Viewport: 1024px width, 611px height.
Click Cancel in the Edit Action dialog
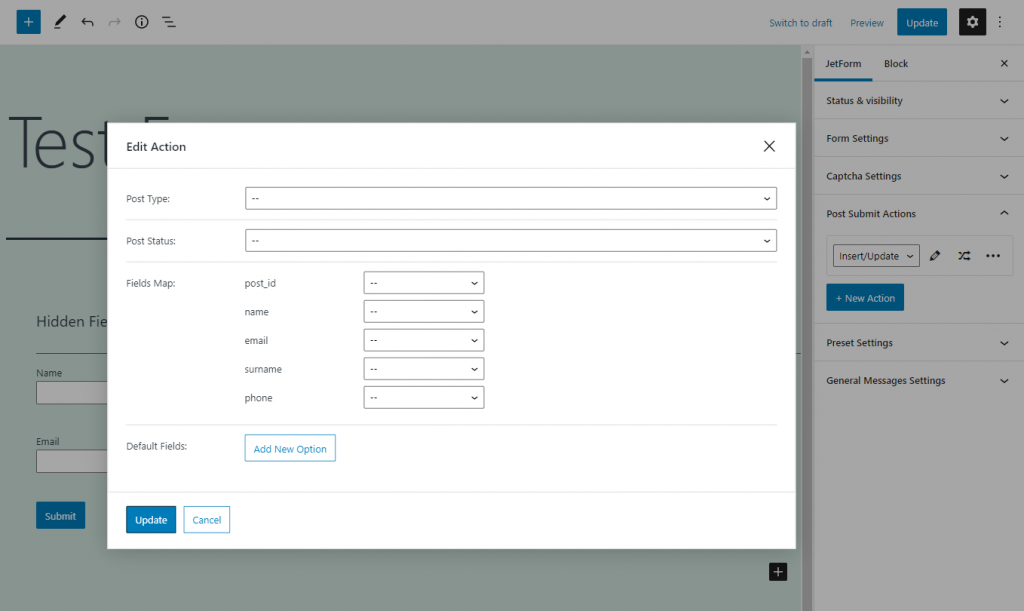point(206,520)
